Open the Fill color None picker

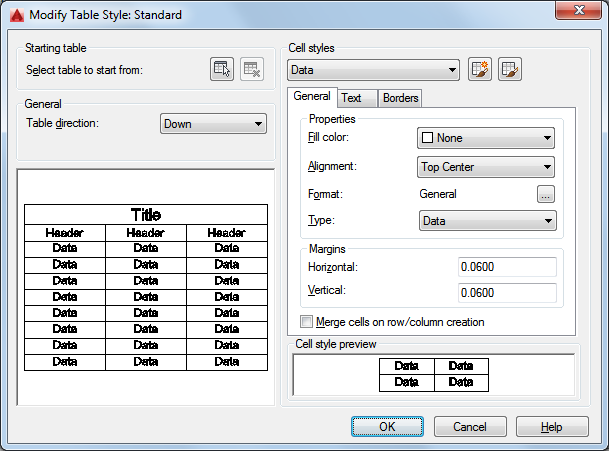click(486, 138)
